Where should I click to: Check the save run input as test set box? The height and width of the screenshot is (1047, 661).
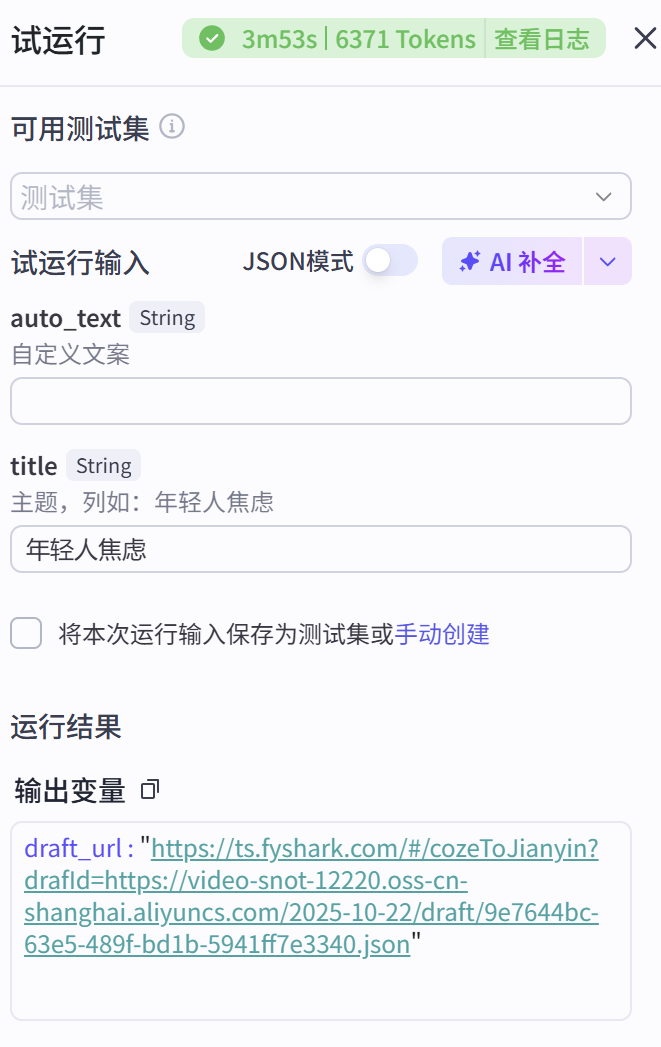(x=24, y=634)
